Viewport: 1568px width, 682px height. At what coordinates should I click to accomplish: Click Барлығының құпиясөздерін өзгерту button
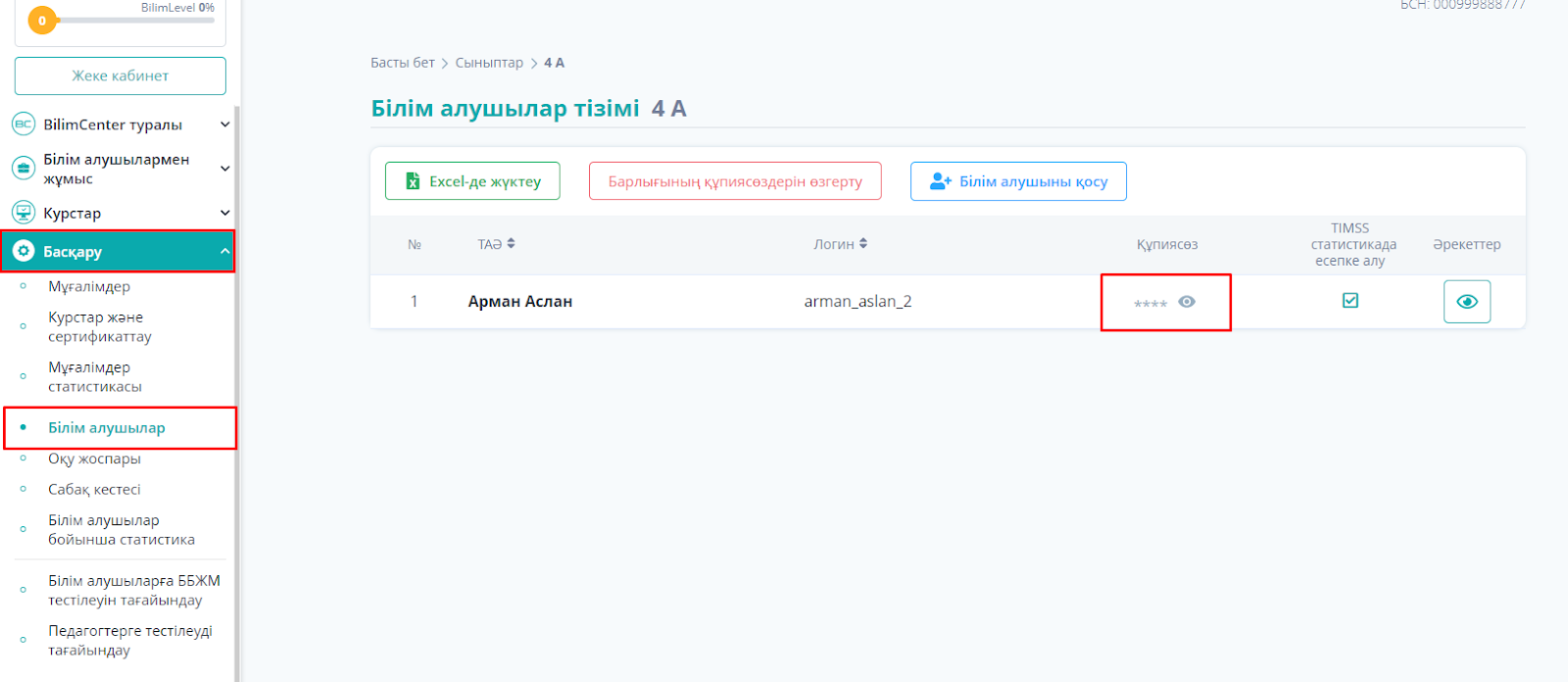735,181
